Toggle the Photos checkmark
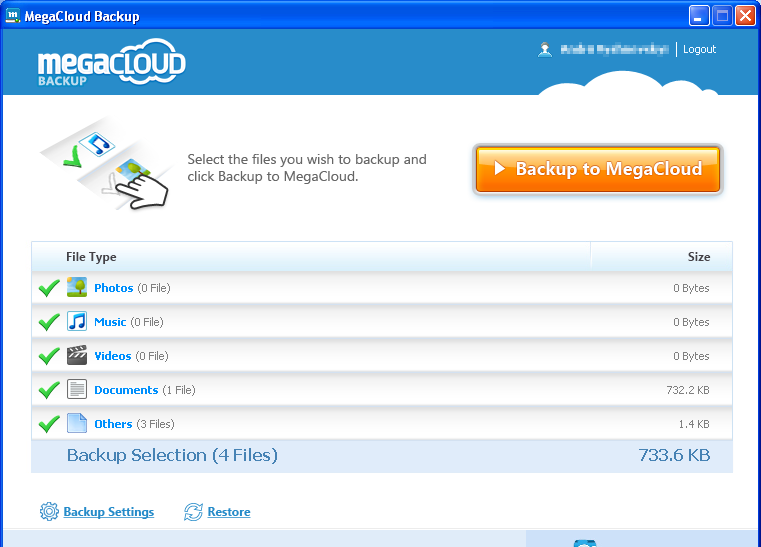Screen dimensions: 761x547 click(49, 288)
